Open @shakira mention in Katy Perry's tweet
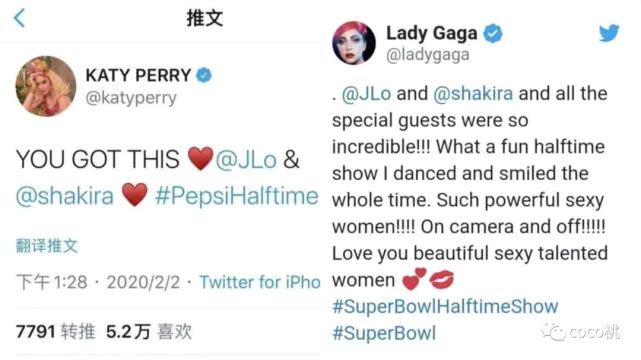 click(x=65, y=196)
